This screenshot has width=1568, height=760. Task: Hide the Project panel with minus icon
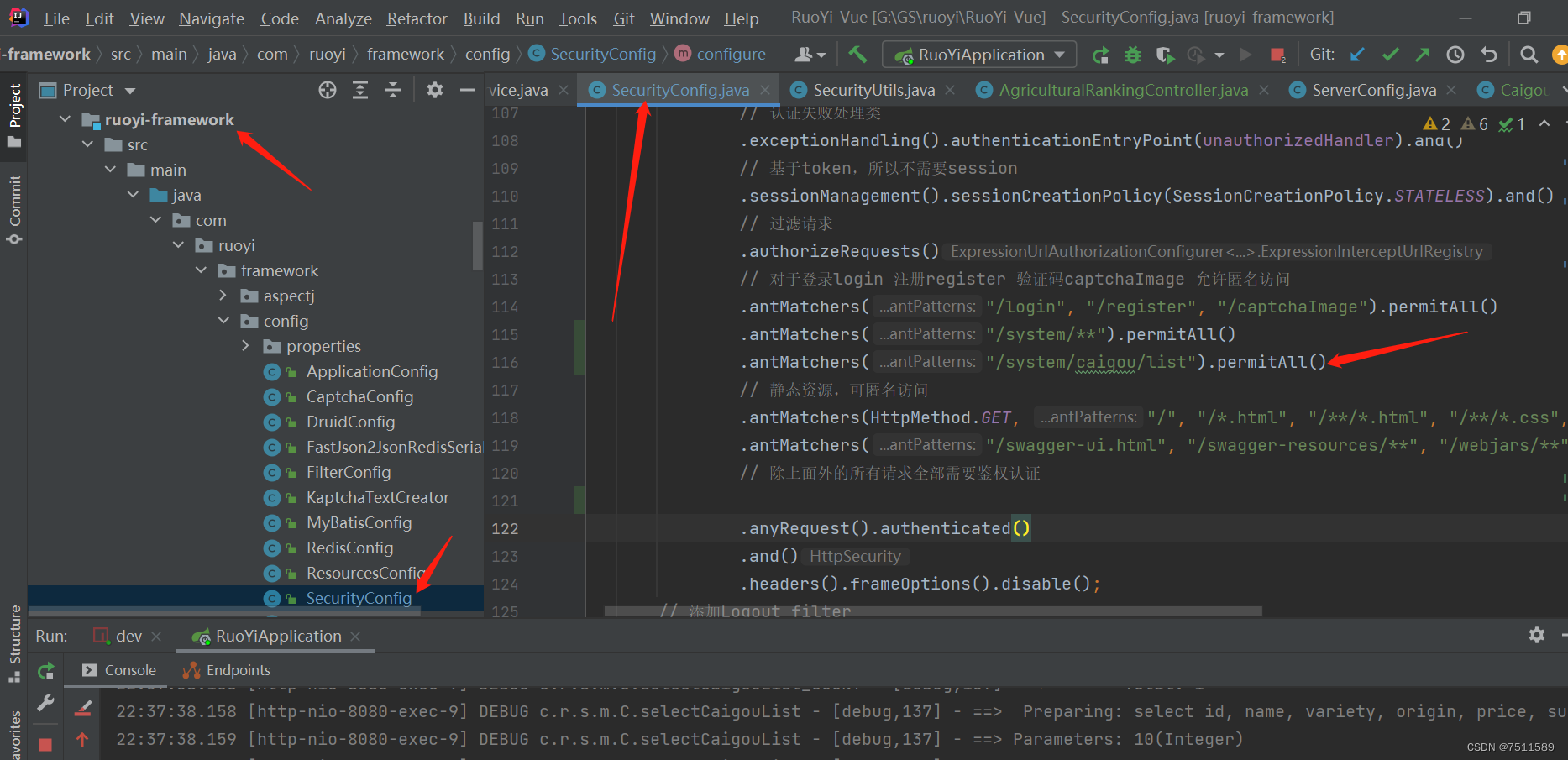tap(467, 90)
